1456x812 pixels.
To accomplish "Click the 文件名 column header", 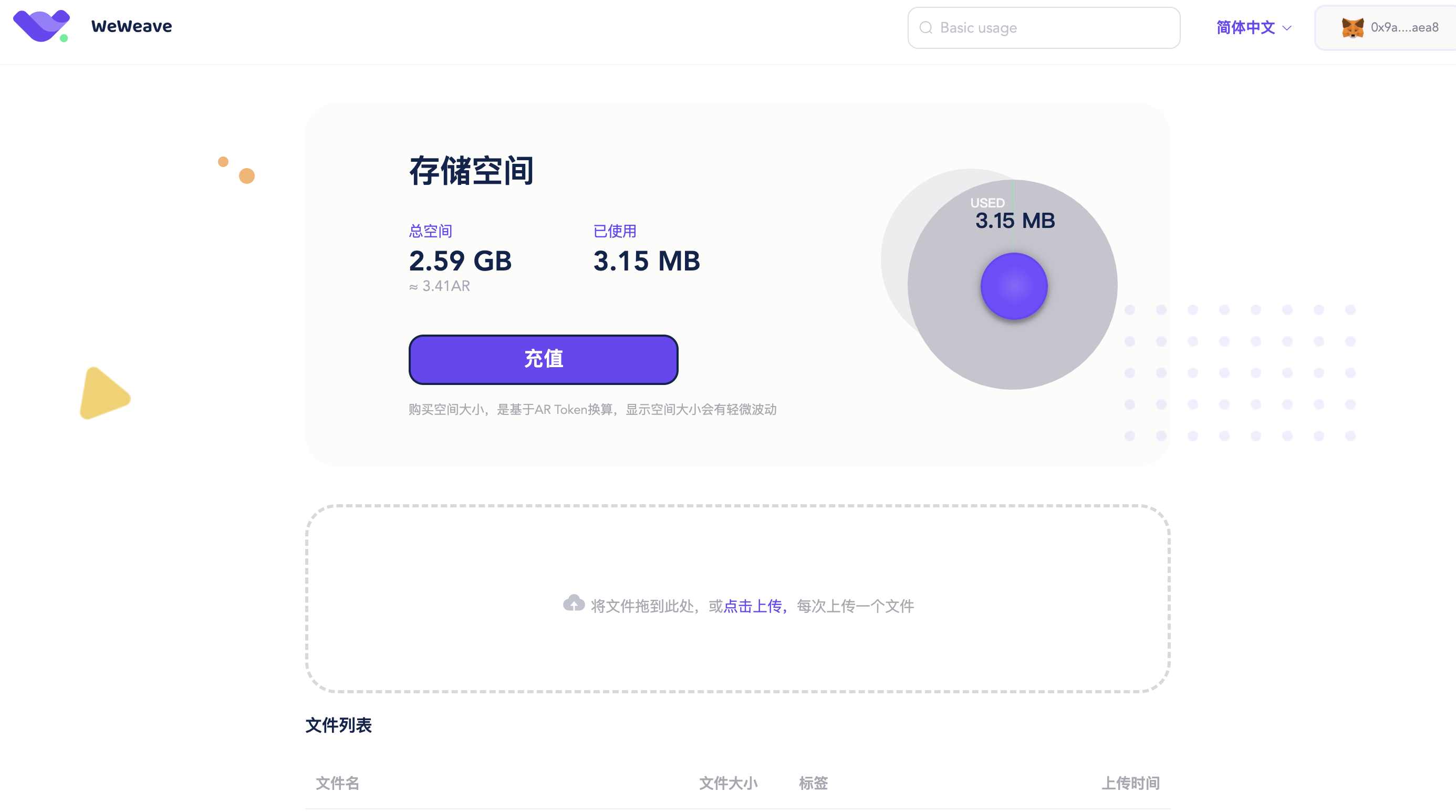I will pos(337,783).
